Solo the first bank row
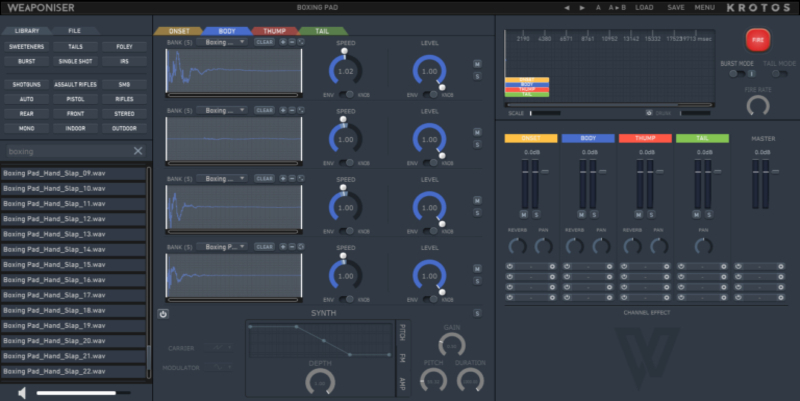 click(x=477, y=77)
